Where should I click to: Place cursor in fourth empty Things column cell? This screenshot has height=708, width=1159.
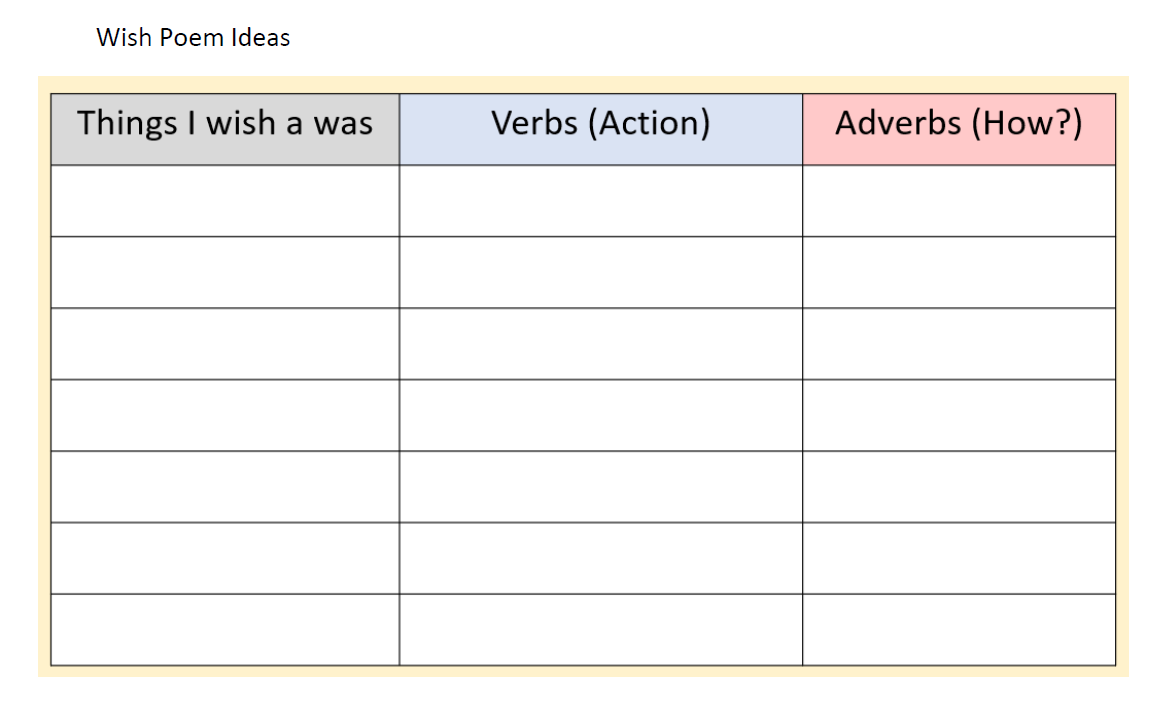coord(225,415)
